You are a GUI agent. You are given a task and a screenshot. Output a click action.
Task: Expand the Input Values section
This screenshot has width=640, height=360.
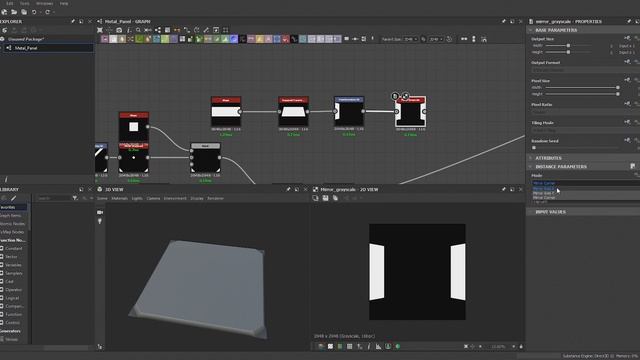(x=530, y=212)
